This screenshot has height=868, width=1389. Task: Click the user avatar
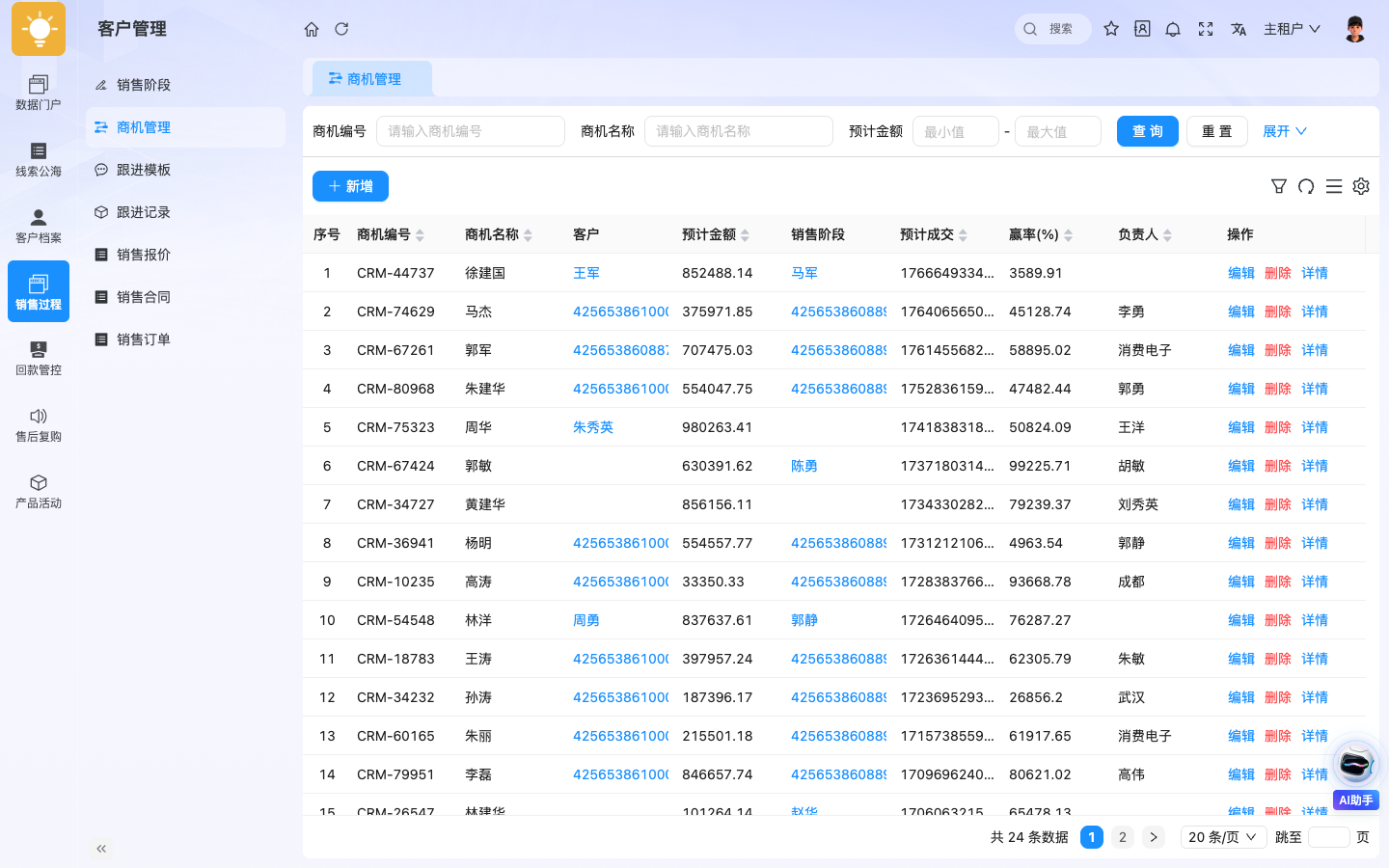(1355, 29)
